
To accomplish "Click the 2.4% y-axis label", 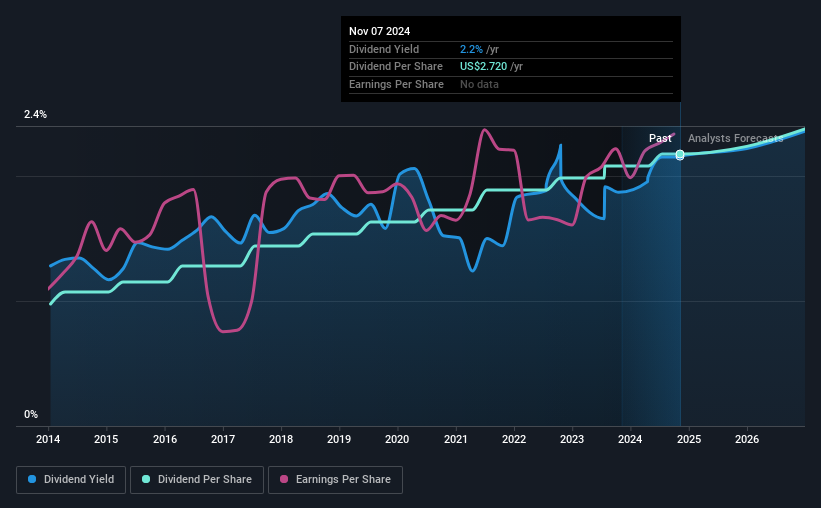I will [x=35, y=114].
